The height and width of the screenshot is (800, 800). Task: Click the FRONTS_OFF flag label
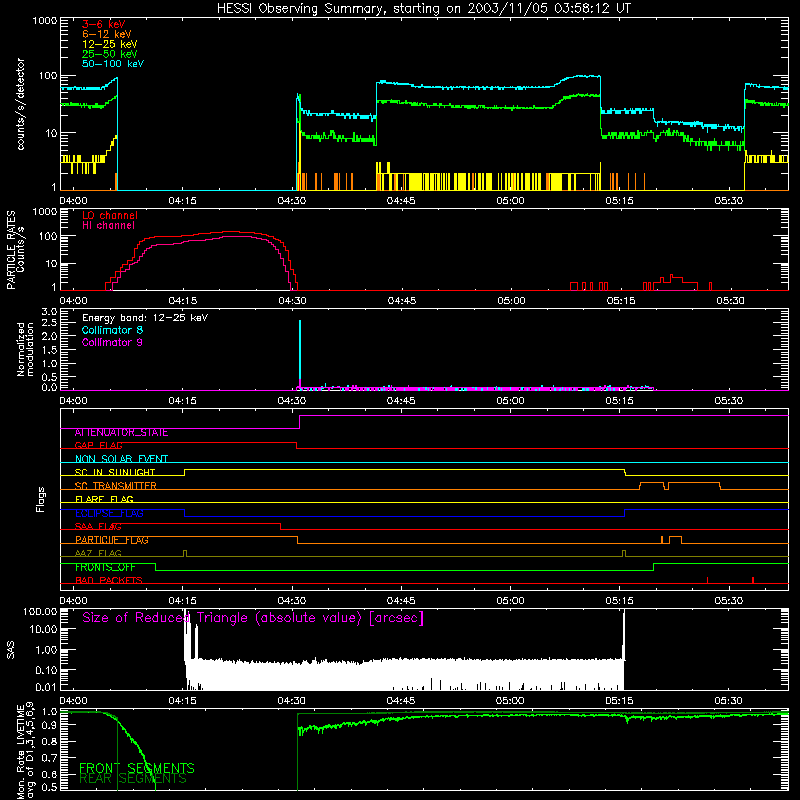click(105, 567)
